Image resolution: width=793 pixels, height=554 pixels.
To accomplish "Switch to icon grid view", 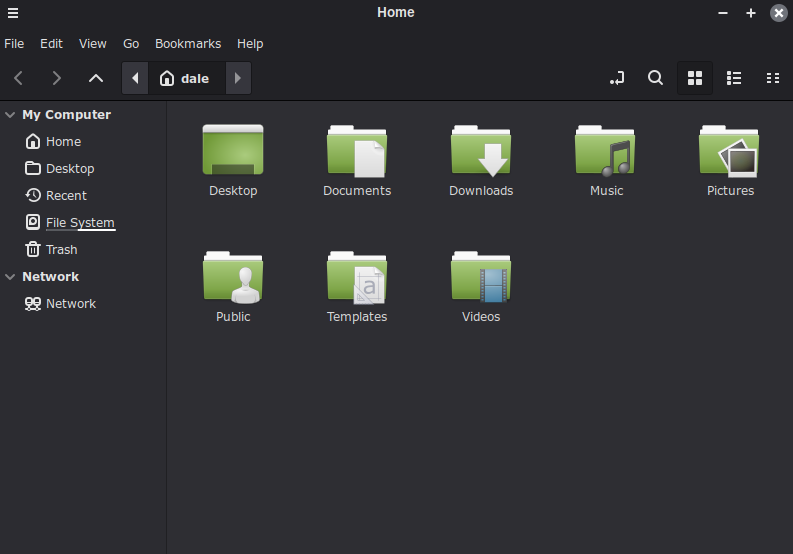I will point(695,78).
